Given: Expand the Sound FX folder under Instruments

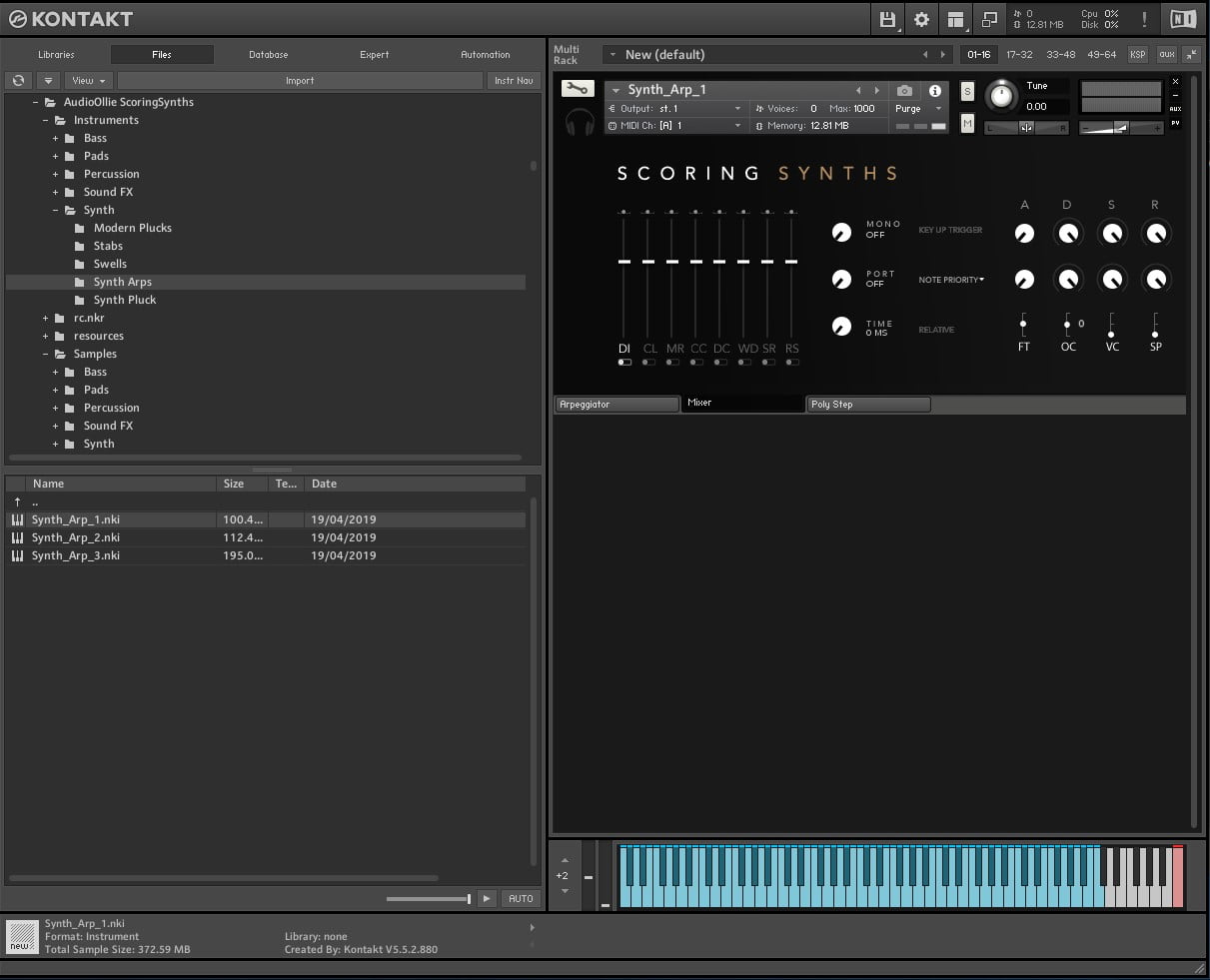Looking at the screenshot, I should coord(56,193).
